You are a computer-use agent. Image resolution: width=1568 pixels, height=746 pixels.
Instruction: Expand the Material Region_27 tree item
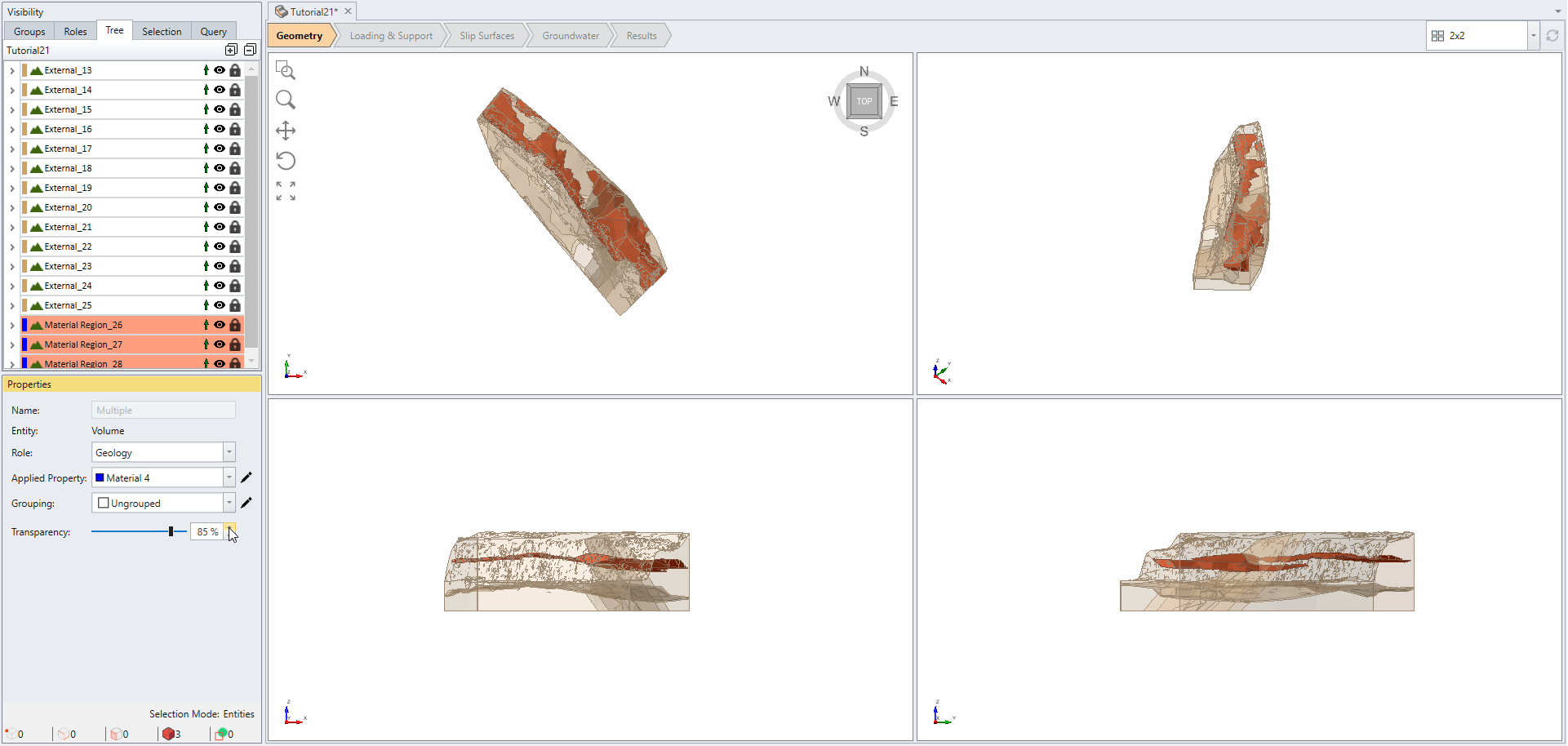click(x=11, y=344)
